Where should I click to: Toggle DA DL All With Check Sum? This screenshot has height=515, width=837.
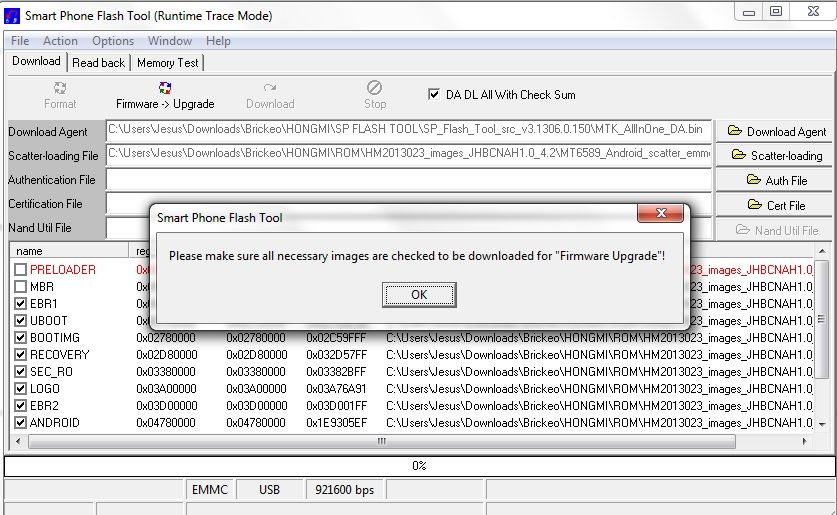pyautogui.click(x=434, y=95)
